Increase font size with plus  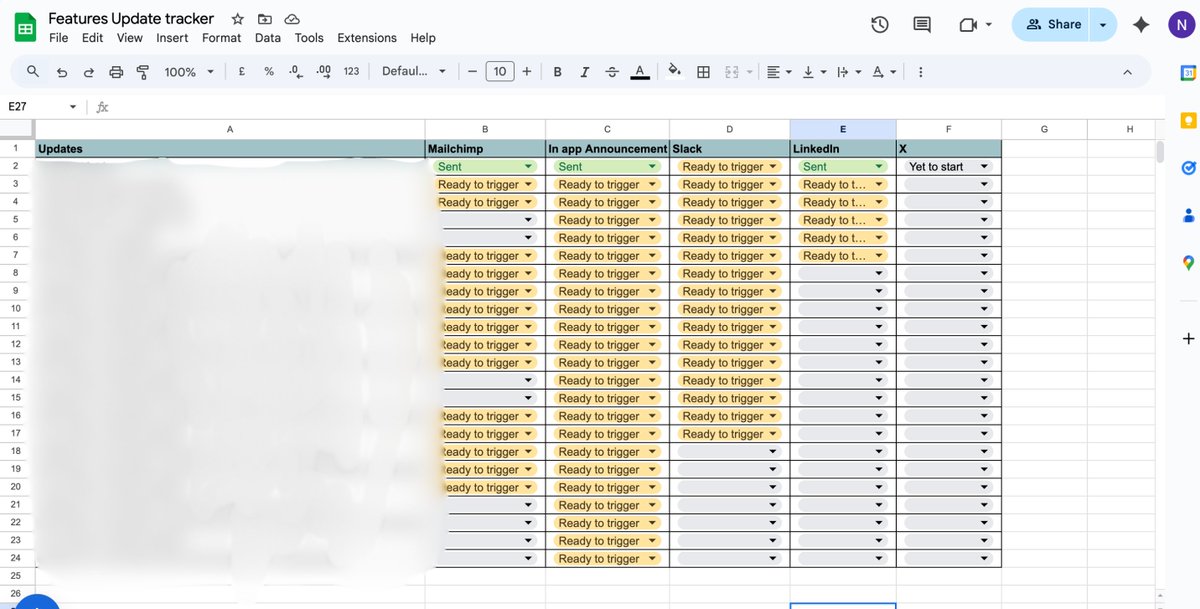click(527, 72)
